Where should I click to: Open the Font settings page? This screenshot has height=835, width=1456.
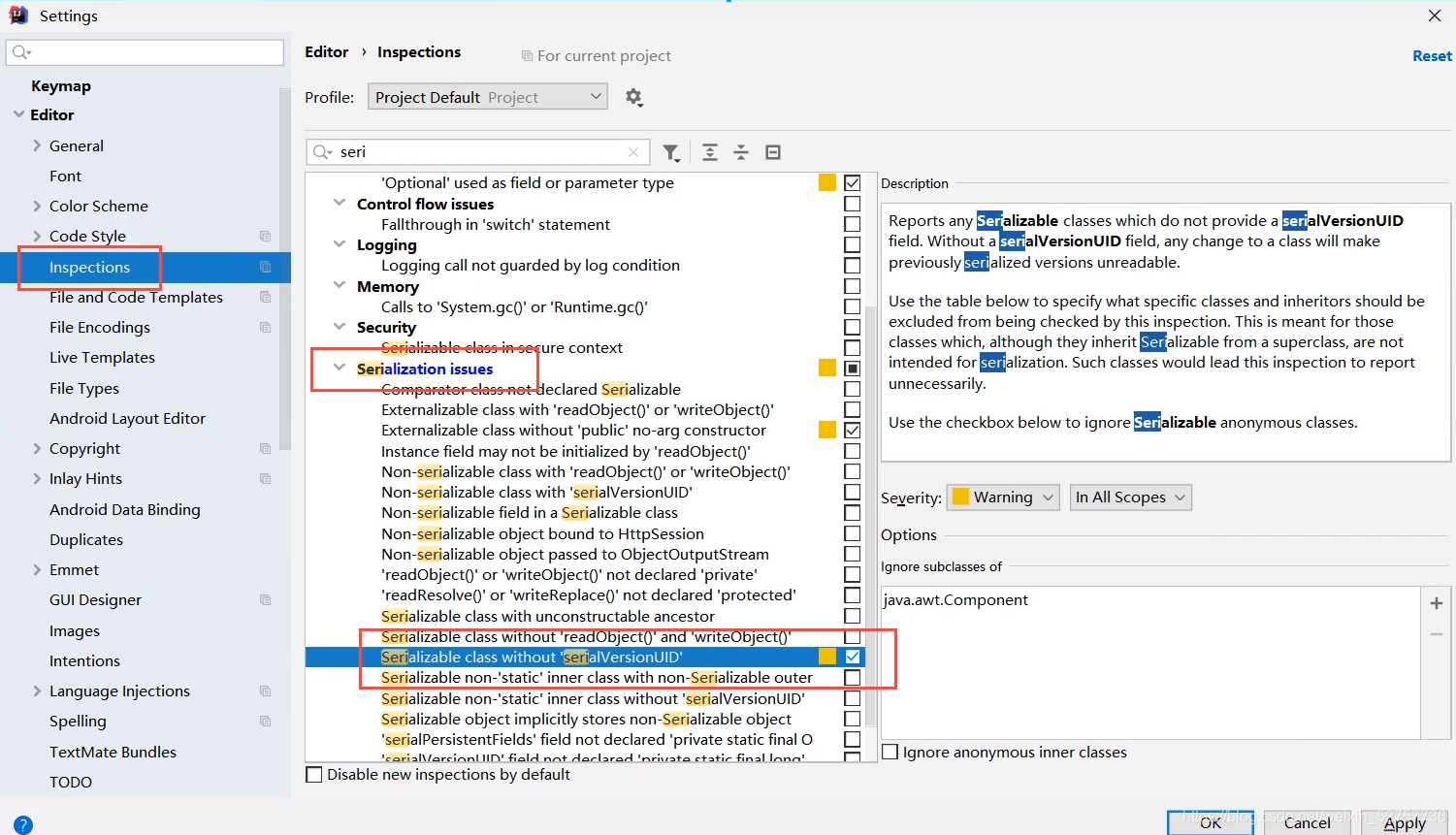click(65, 176)
